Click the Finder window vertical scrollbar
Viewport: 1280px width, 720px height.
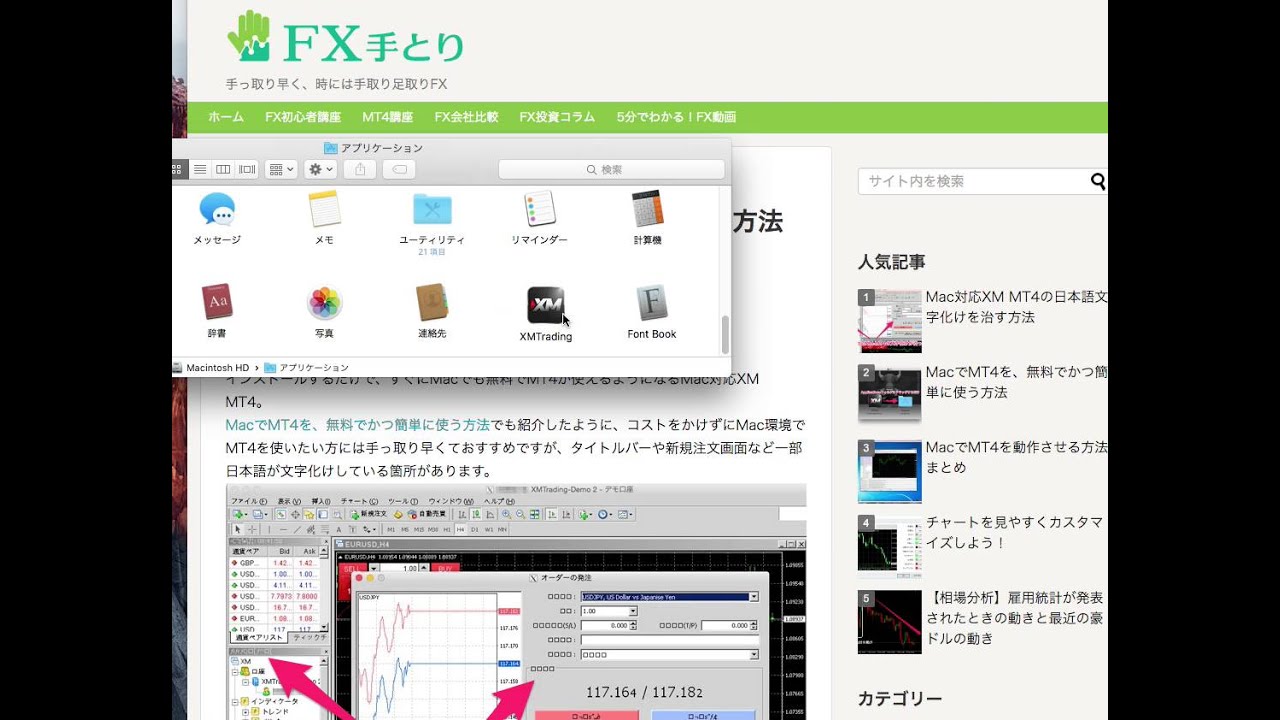(725, 334)
